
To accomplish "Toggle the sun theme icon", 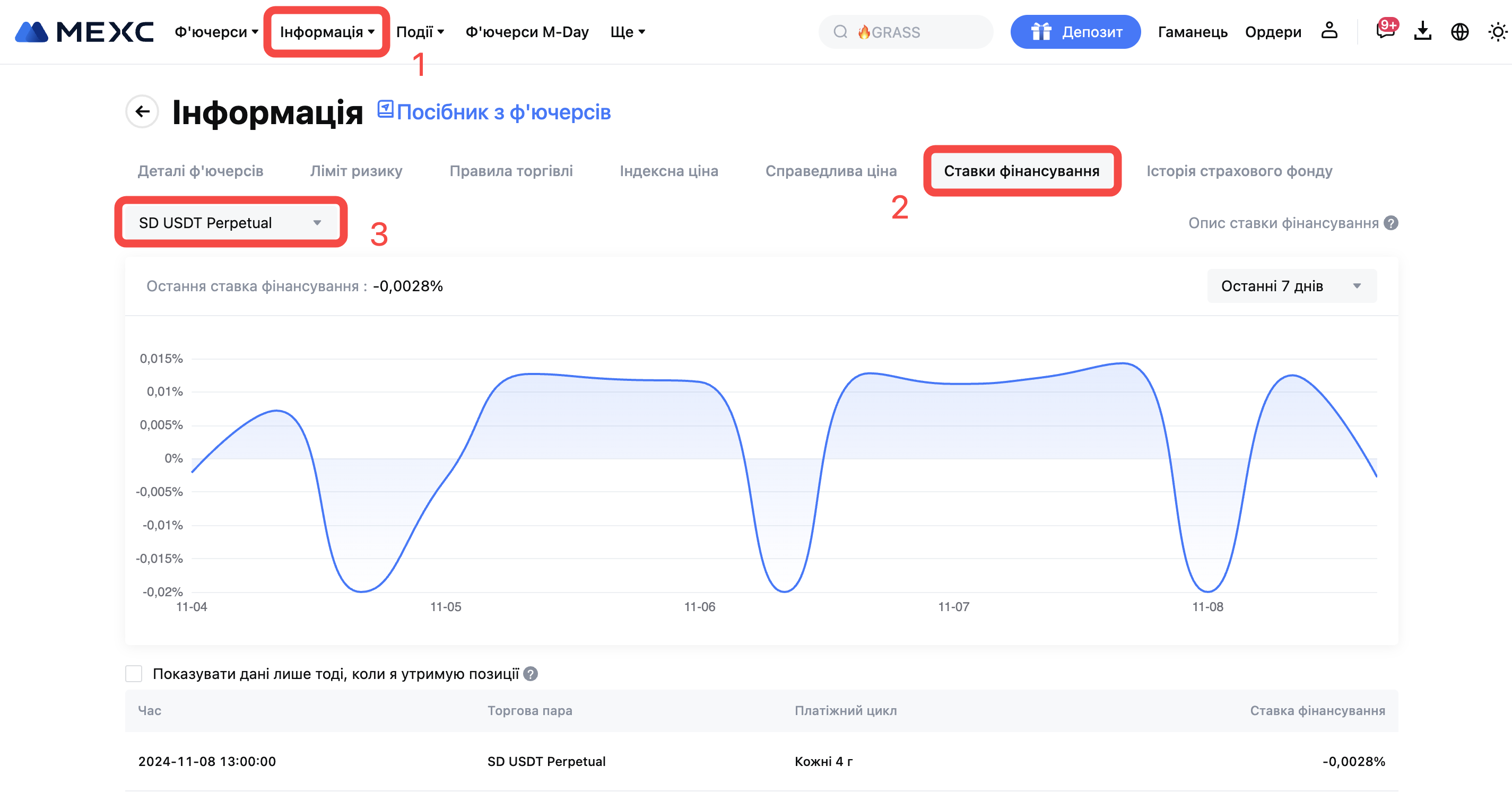I will 1497,32.
